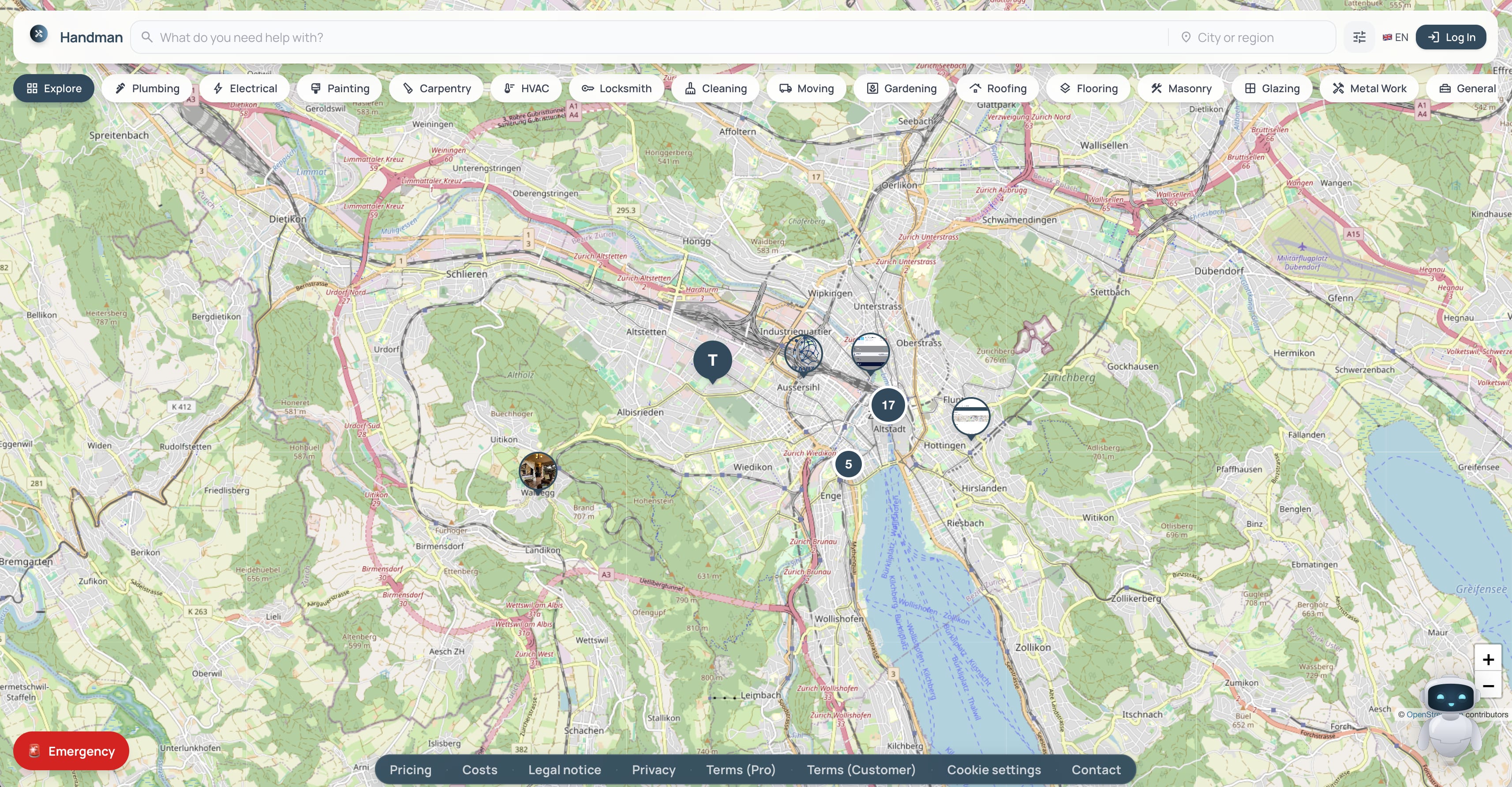Choose the Glazing category chip
The image size is (1512, 787).
[1272, 88]
